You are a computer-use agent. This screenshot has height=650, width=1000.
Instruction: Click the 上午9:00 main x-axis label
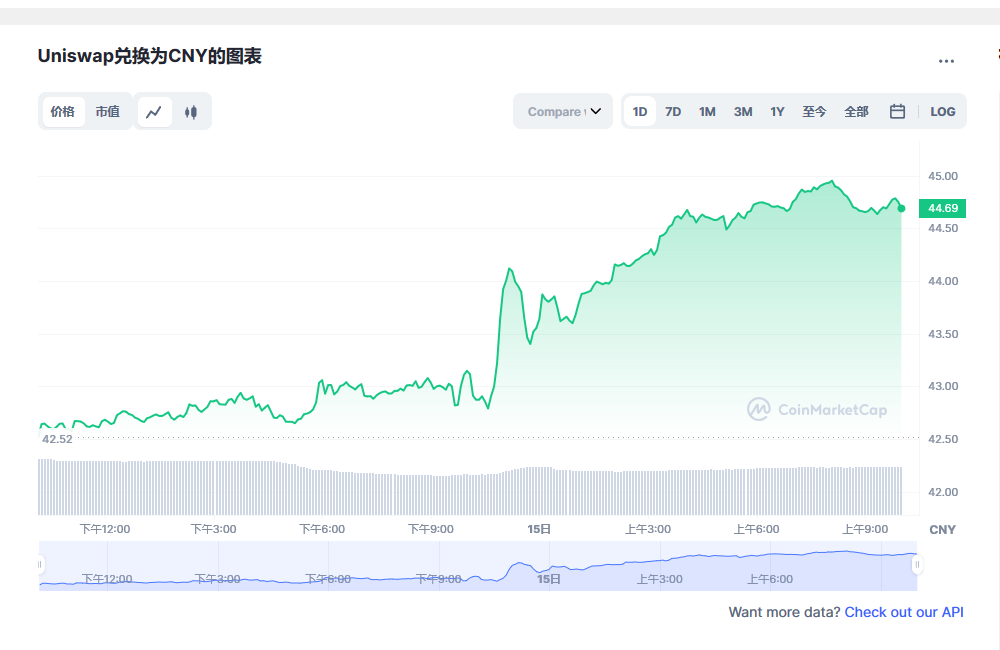point(865,529)
